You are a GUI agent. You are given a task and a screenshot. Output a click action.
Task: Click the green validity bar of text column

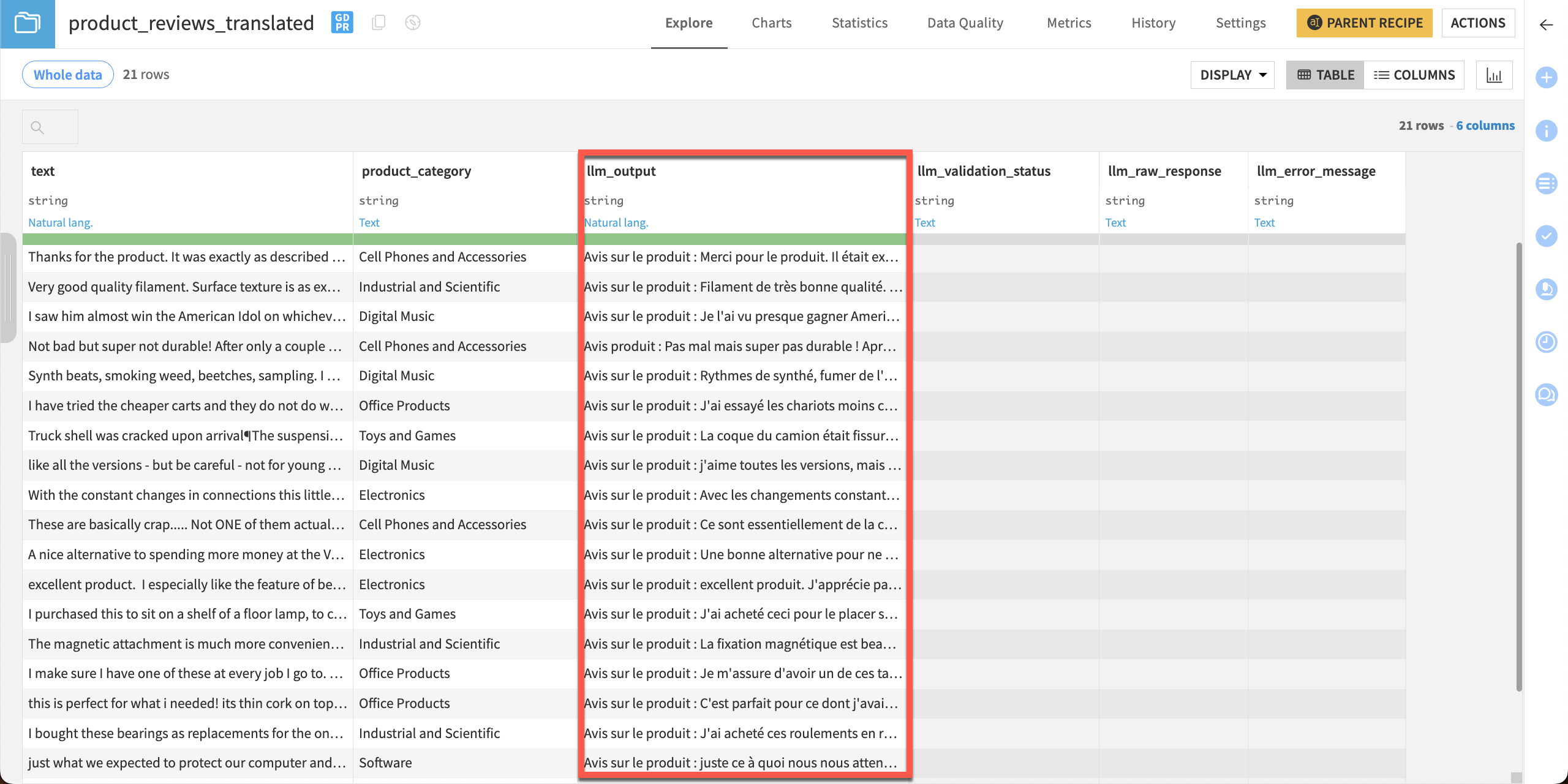pyautogui.click(x=187, y=239)
